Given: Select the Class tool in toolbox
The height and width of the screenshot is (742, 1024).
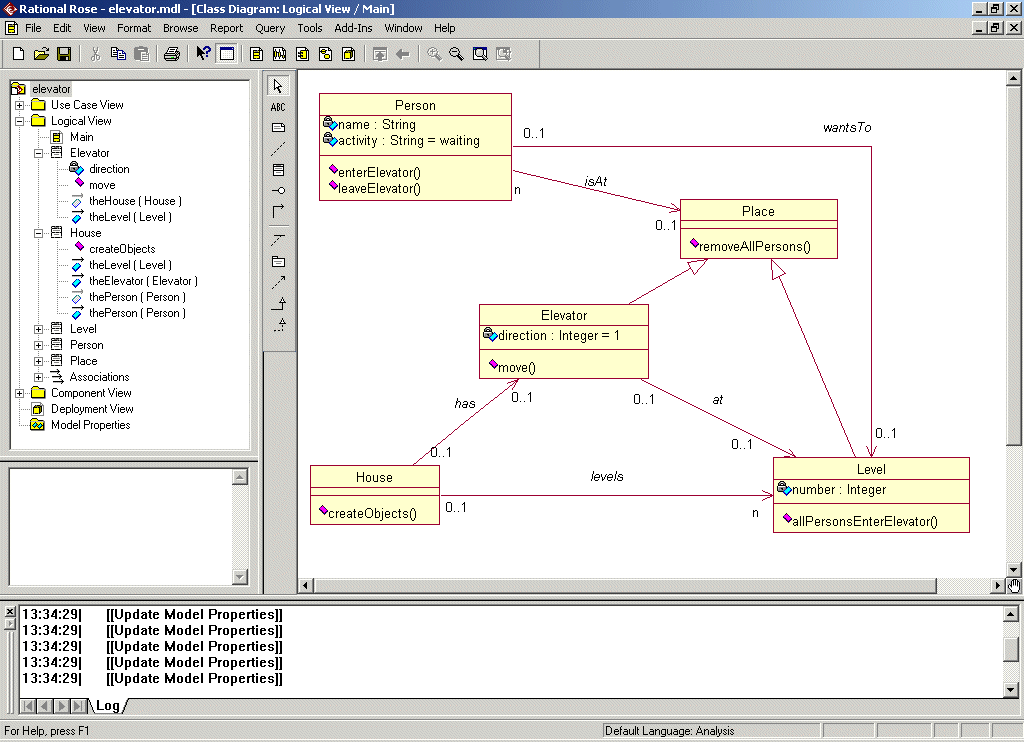Looking at the screenshot, I should (x=278, y=170).
